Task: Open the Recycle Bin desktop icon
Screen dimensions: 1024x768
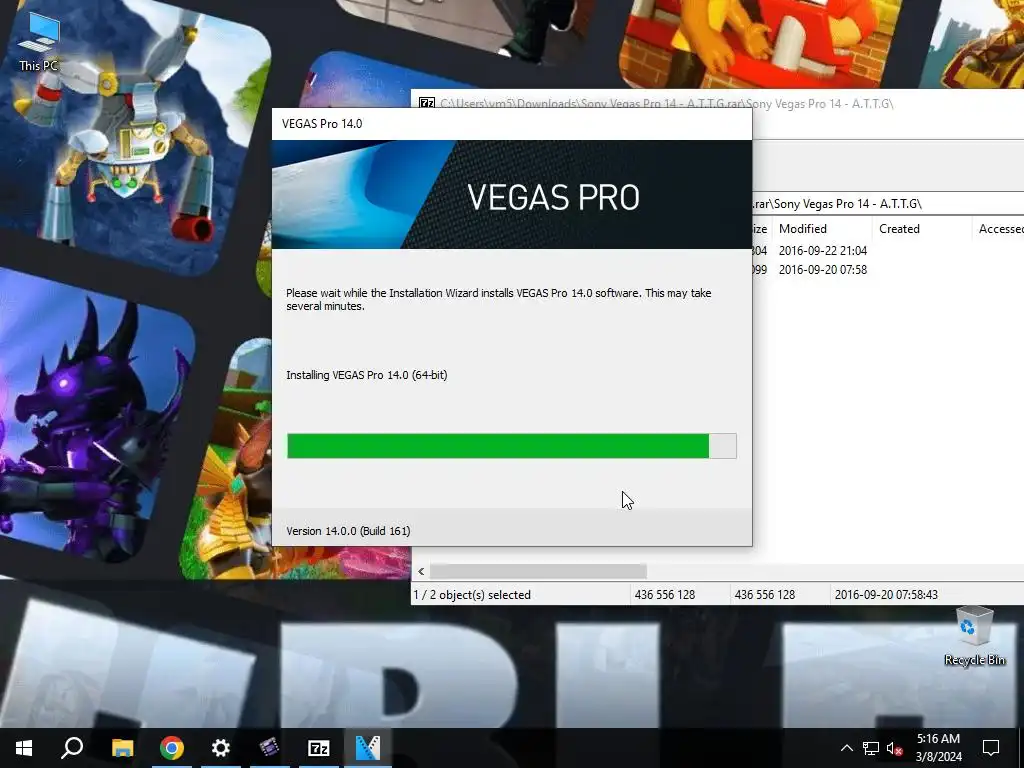Action: [x=974, y=636]
